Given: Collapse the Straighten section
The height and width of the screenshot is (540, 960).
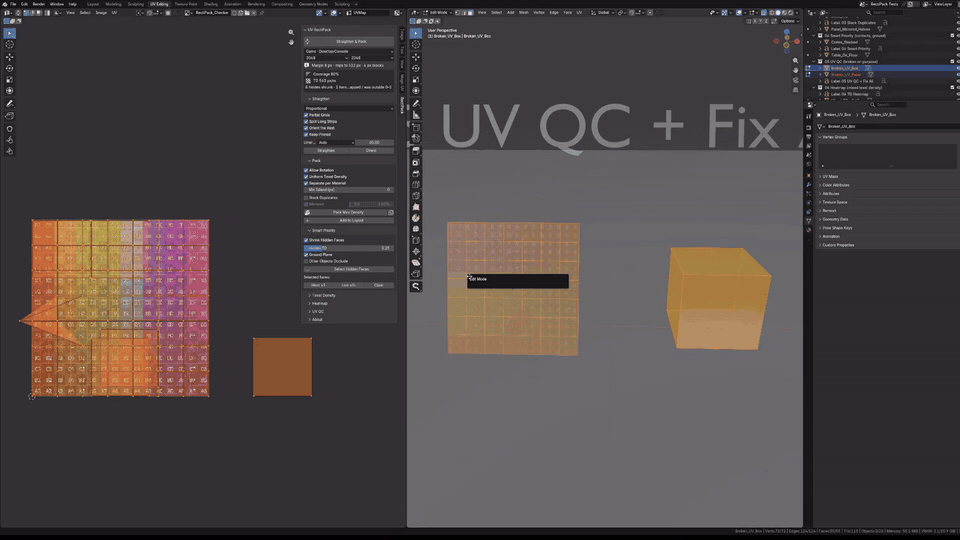Looking at the screenshot, I should click(x=320, y=99).
